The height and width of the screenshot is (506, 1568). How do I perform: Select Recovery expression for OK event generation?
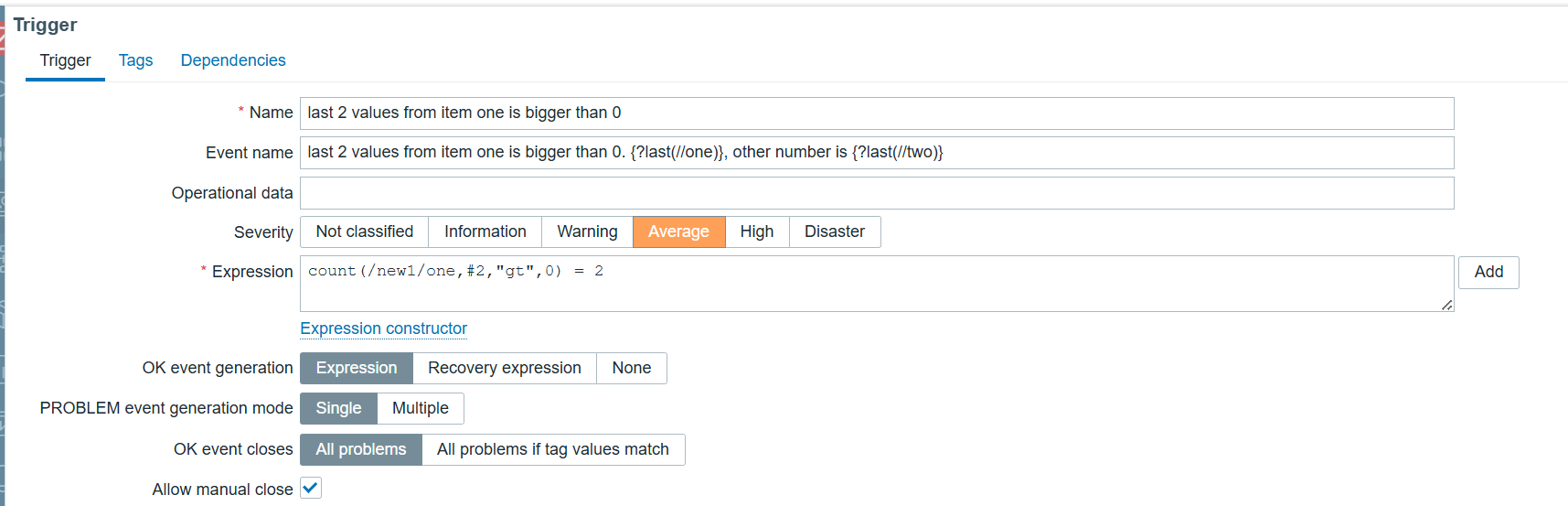504,368
